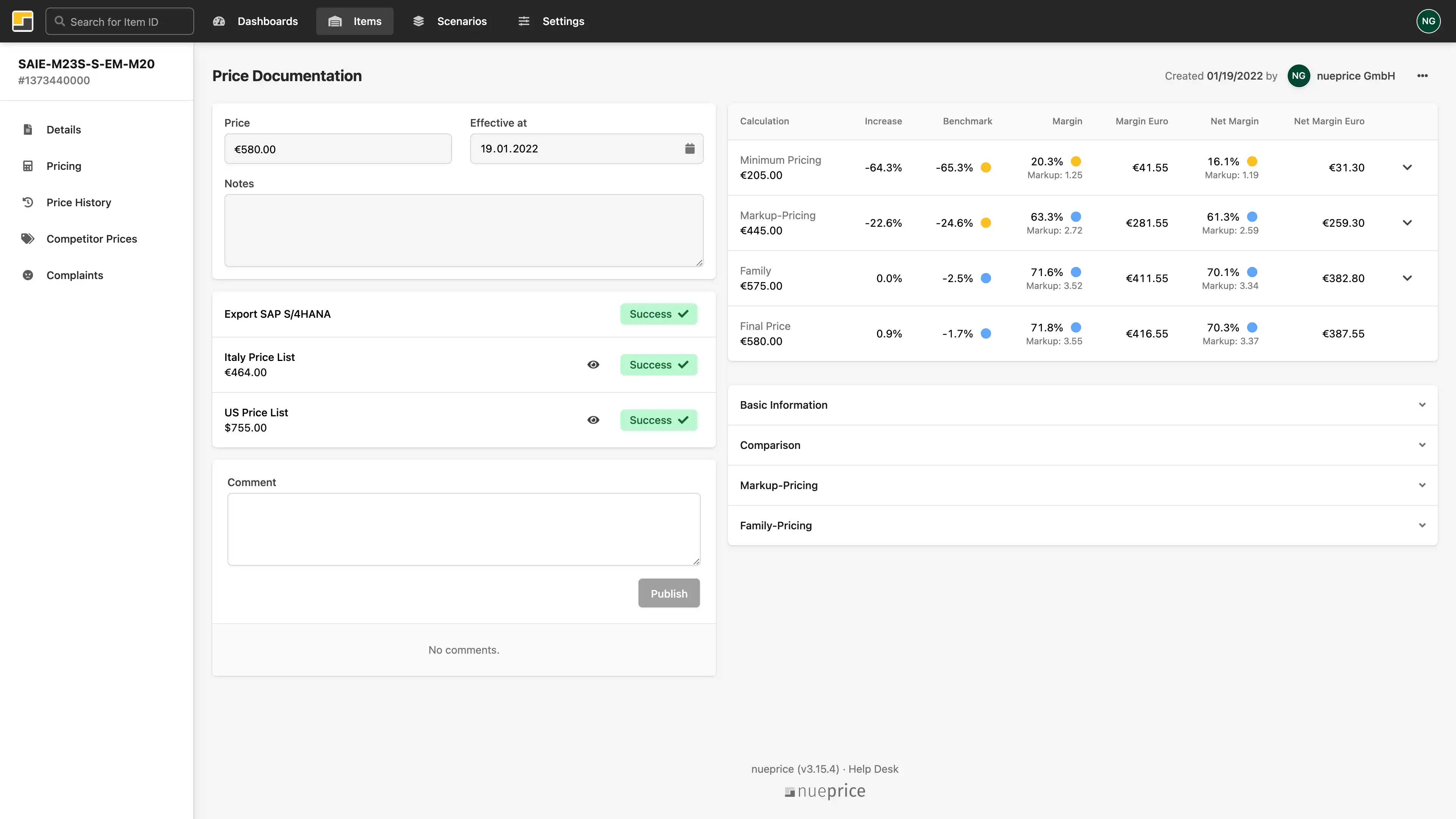Select the Competitor Prices tag icon
The width and height of the screenshot is (1456, 819).
[28, 238]
